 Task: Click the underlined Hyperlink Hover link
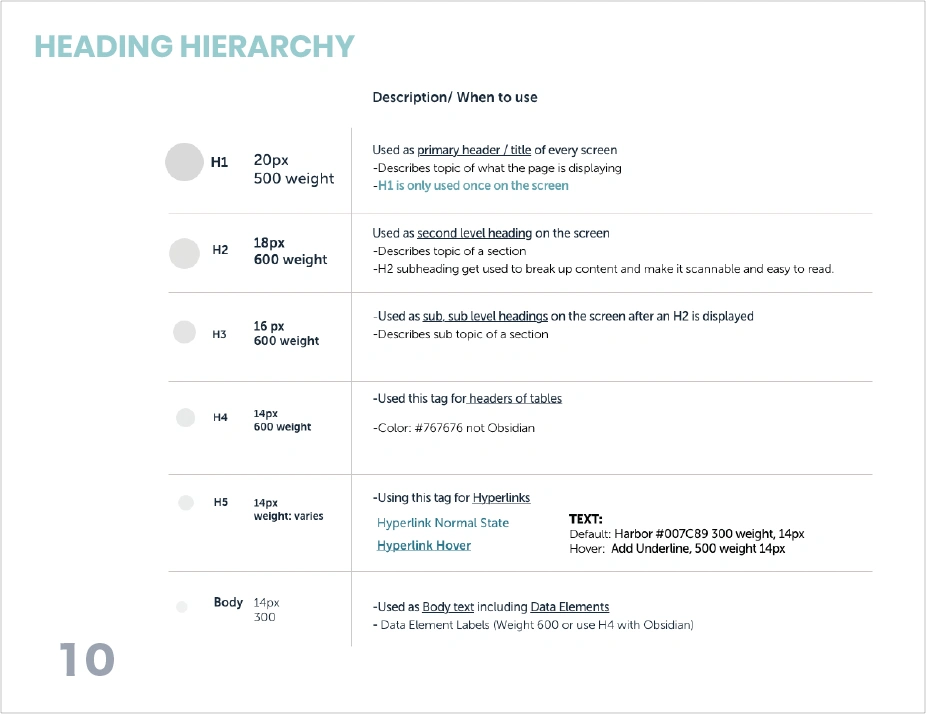click(424, 546)
